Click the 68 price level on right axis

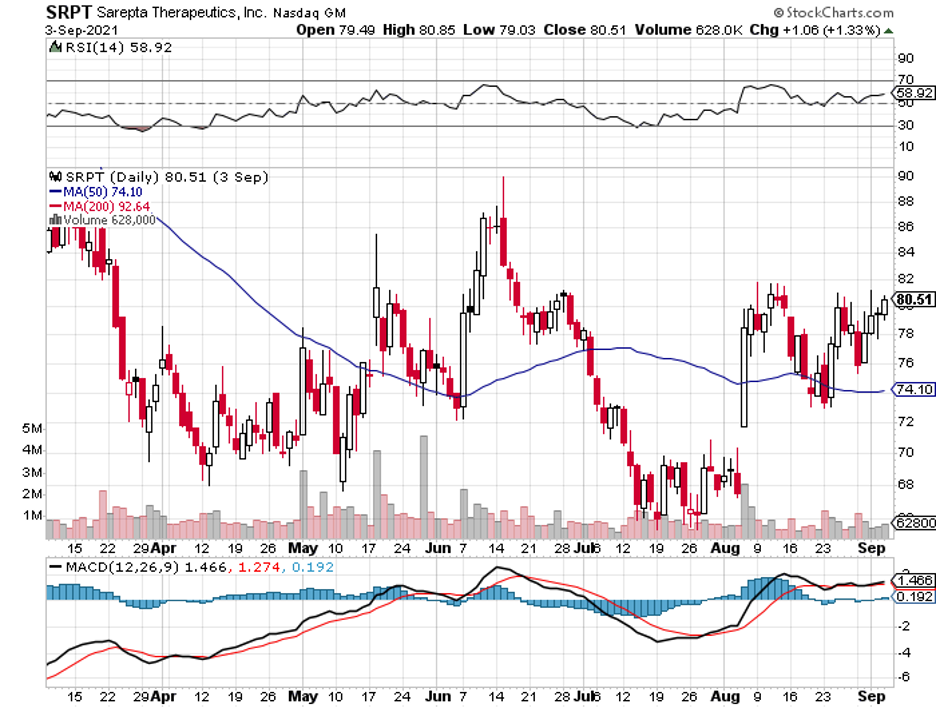pos(906,484)
